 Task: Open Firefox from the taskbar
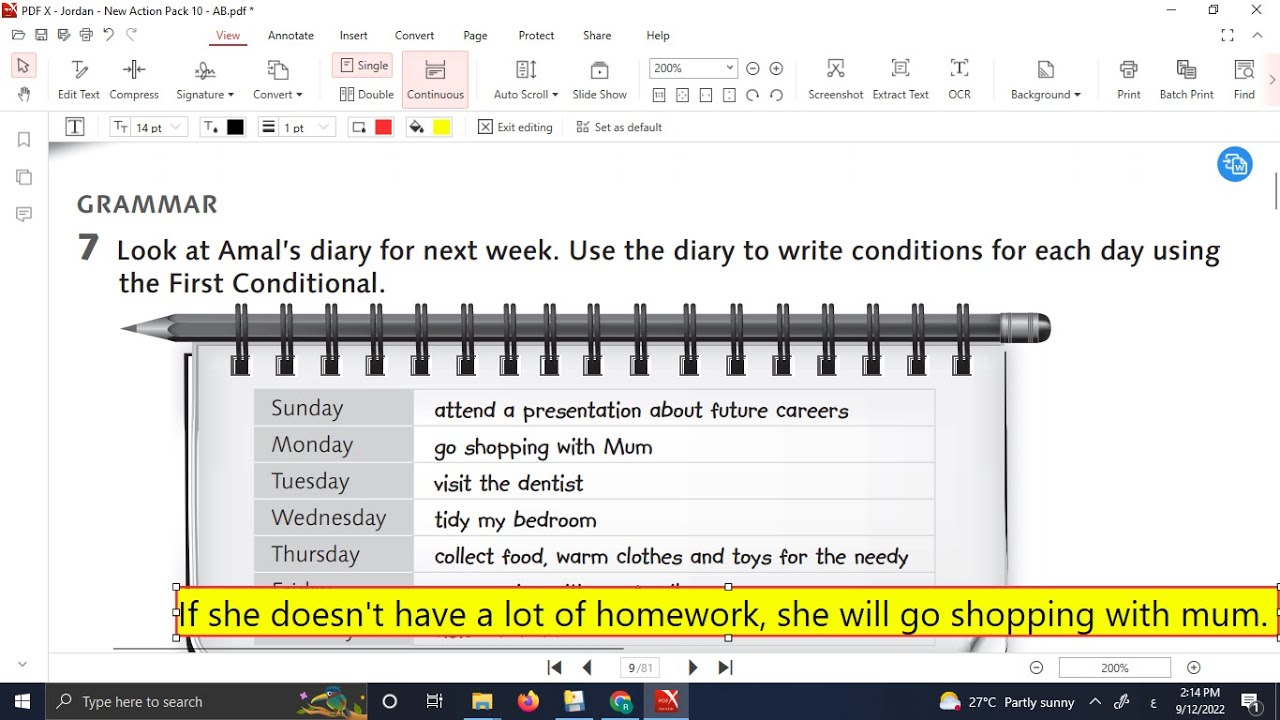(528, 701)
